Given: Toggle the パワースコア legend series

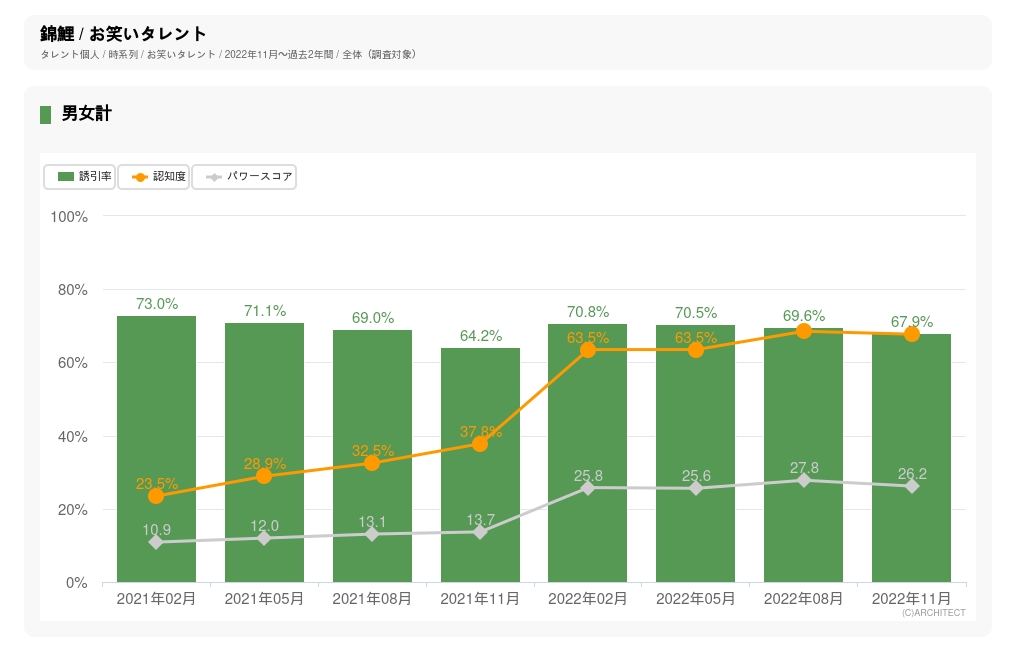Looking at the screenshot, I should tap(244, 177).
